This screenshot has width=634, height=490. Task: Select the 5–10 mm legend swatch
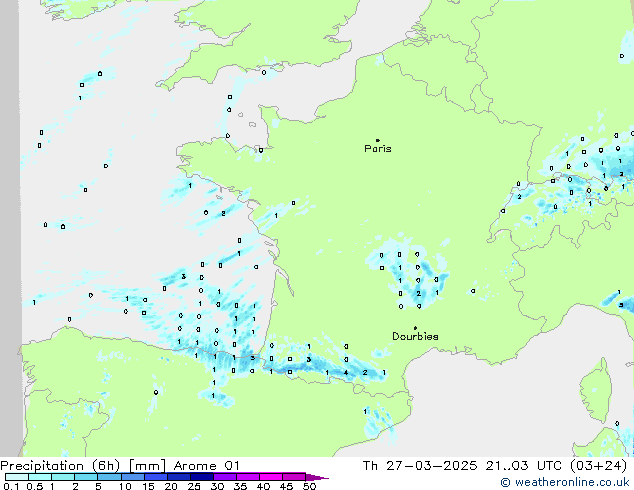click(110, 477)
